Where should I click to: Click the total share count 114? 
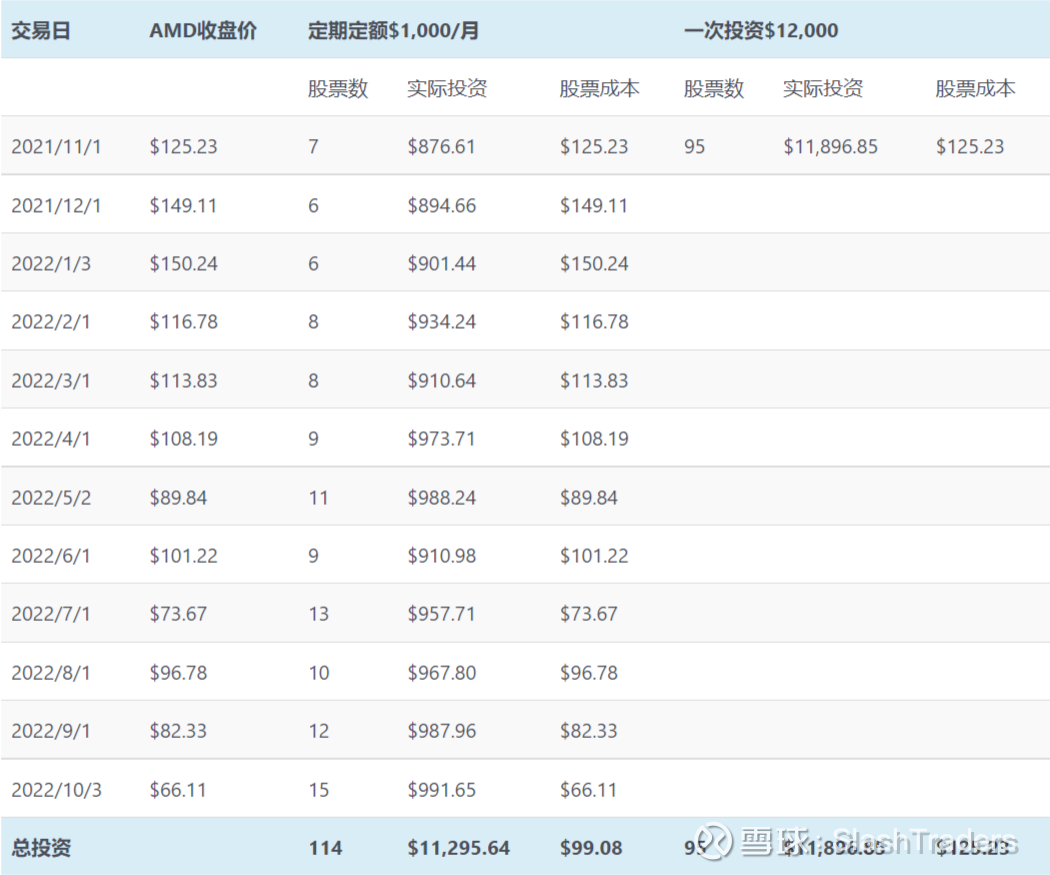(325, 848)
